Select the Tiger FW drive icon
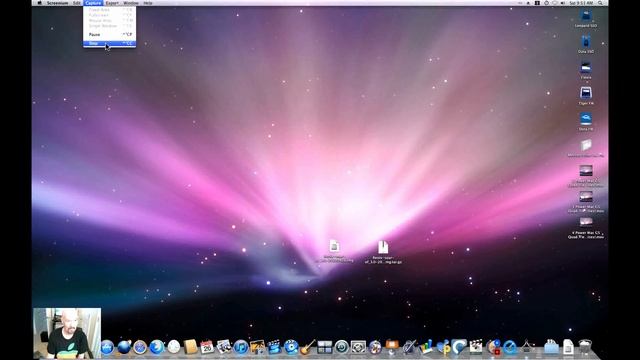This screenshot has height=360, width=640. [x=586, y=93]
